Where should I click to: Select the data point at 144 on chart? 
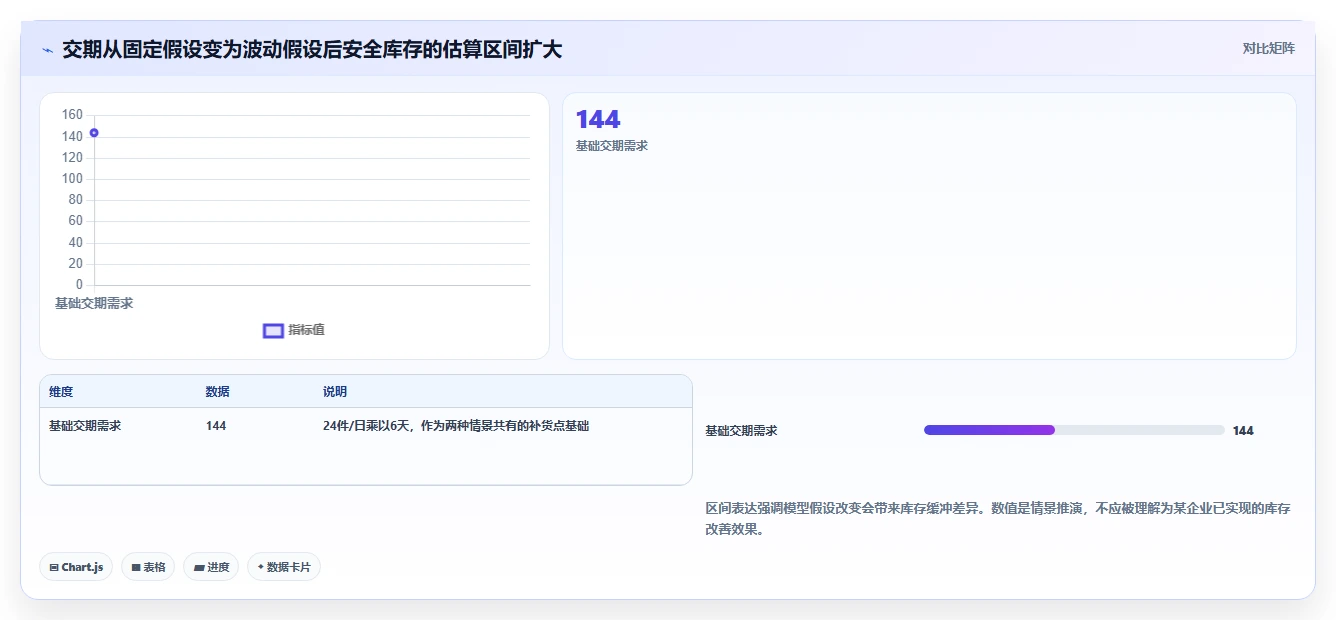pyautogui.click(x=94, y=133)
